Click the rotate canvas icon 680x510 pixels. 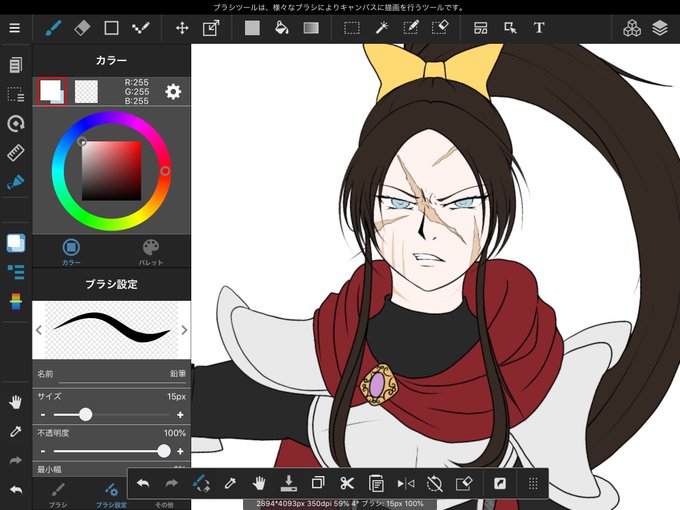pos(16,124)
